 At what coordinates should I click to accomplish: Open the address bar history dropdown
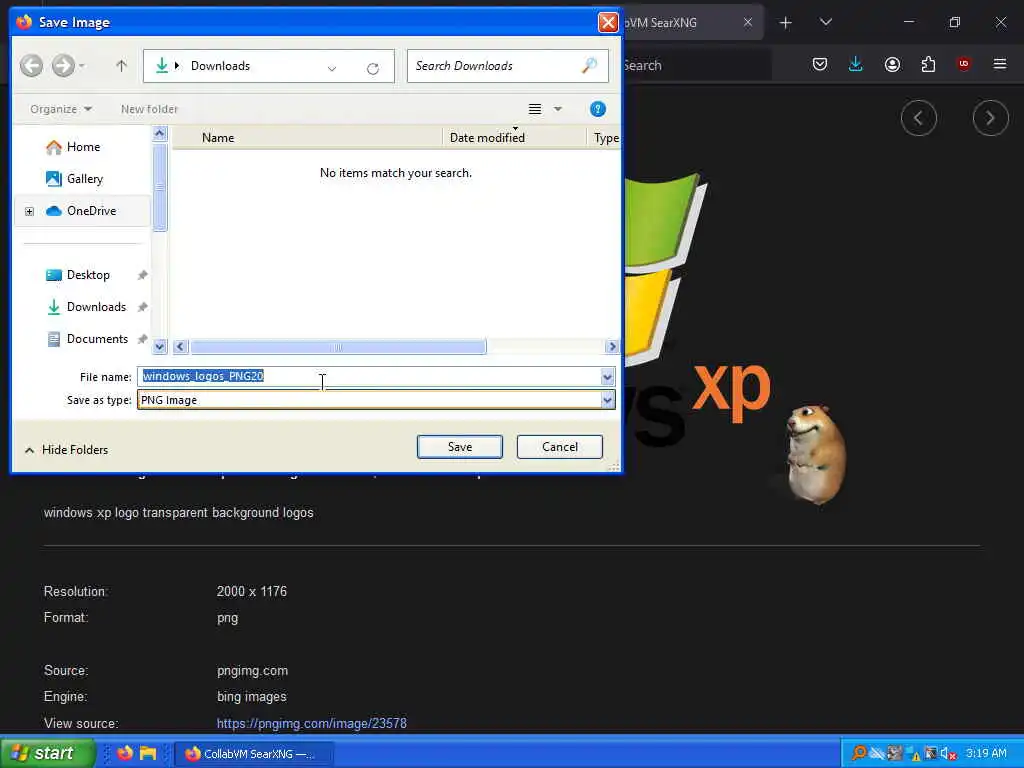tap(332, 69)
